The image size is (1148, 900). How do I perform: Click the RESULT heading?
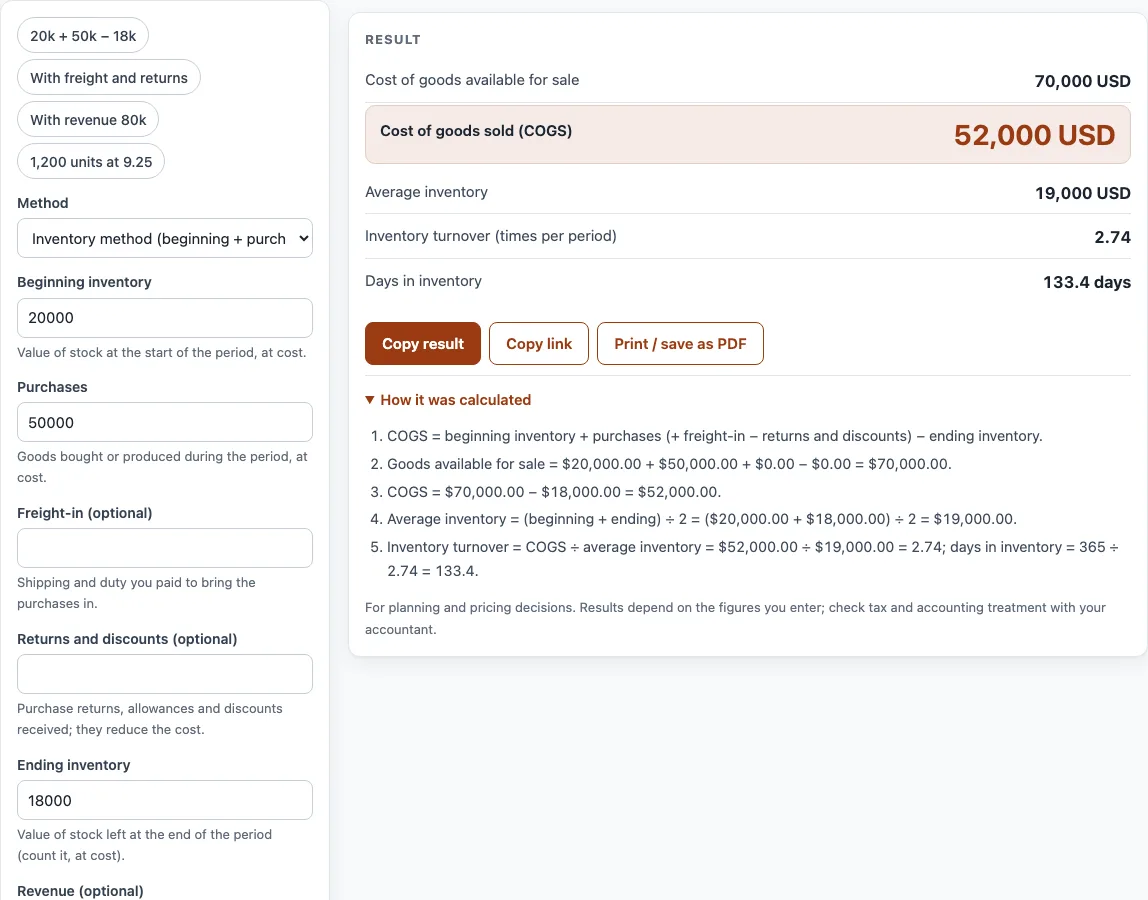pos(393,40)
